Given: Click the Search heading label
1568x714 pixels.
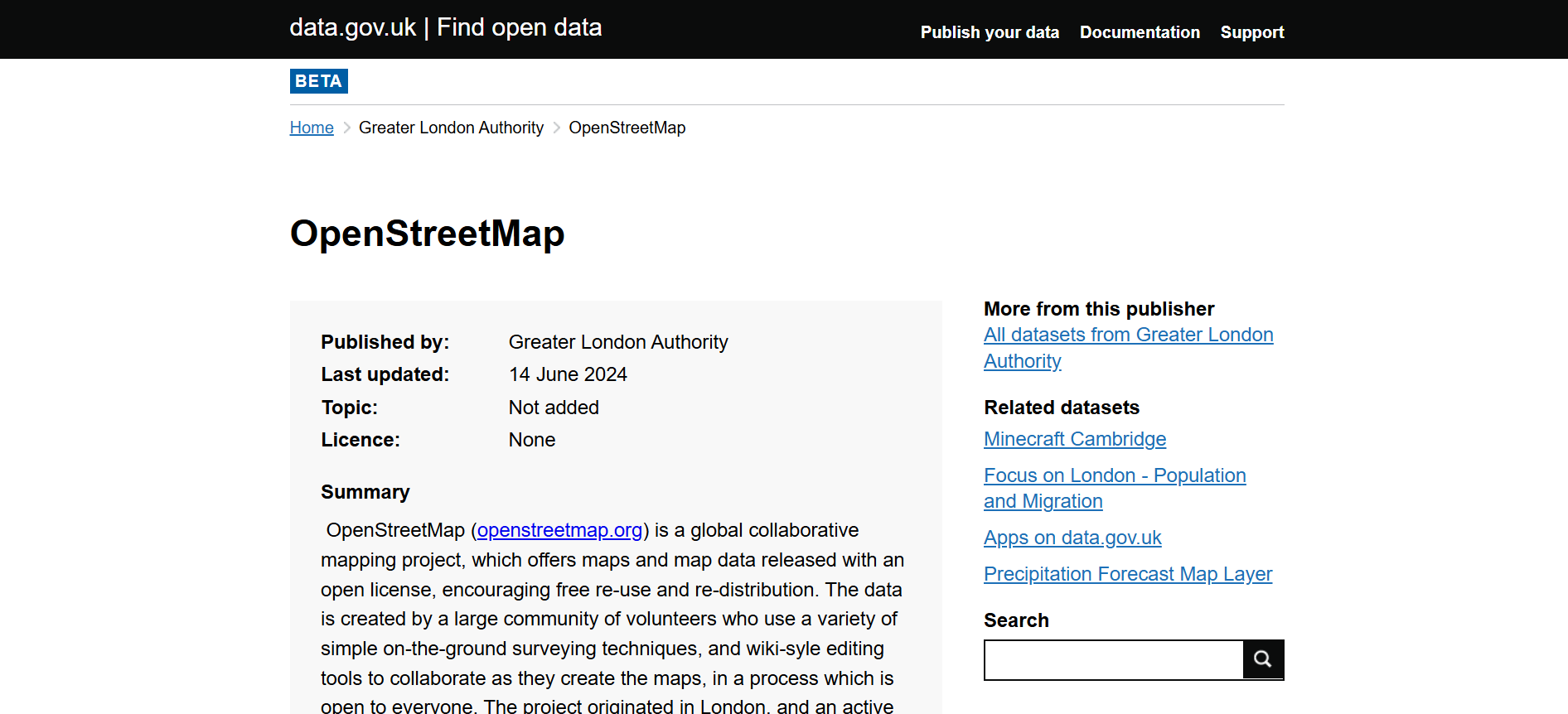Looking at the screenshot, I should (1016, 620).
